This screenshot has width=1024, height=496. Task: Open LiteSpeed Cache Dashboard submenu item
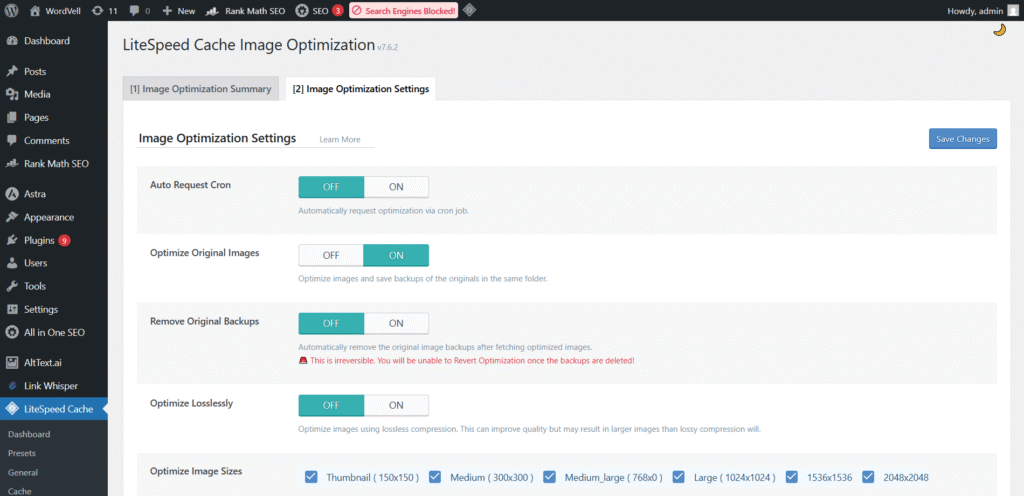29,434
